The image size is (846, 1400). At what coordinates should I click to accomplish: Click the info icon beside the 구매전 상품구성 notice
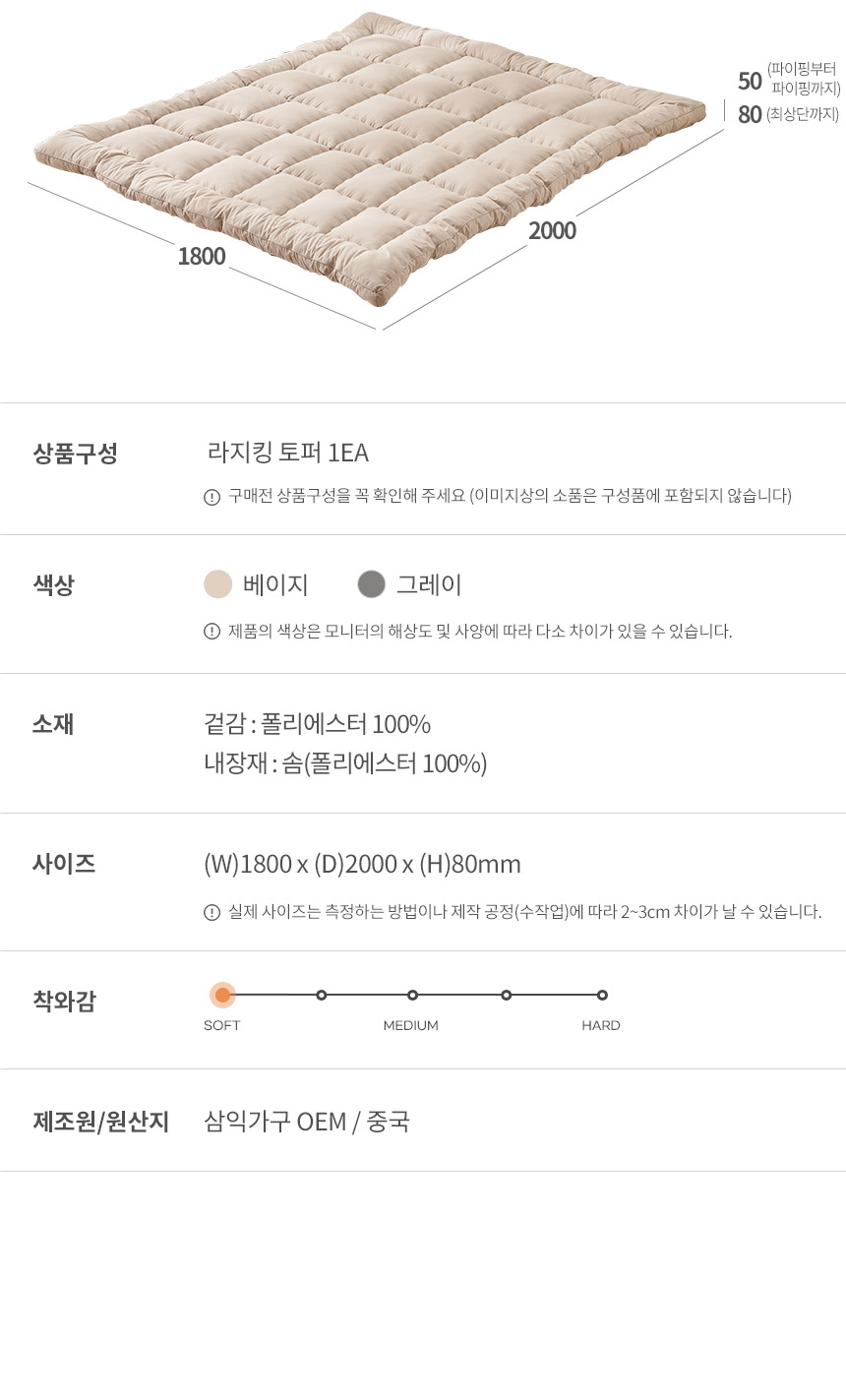(211, 497)
